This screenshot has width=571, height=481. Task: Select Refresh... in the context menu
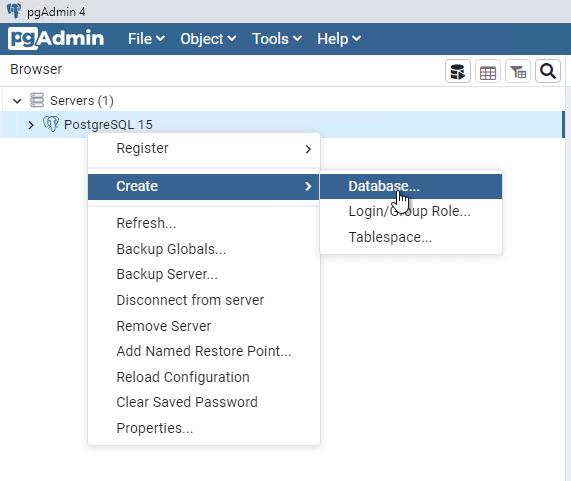click(204, 223)
